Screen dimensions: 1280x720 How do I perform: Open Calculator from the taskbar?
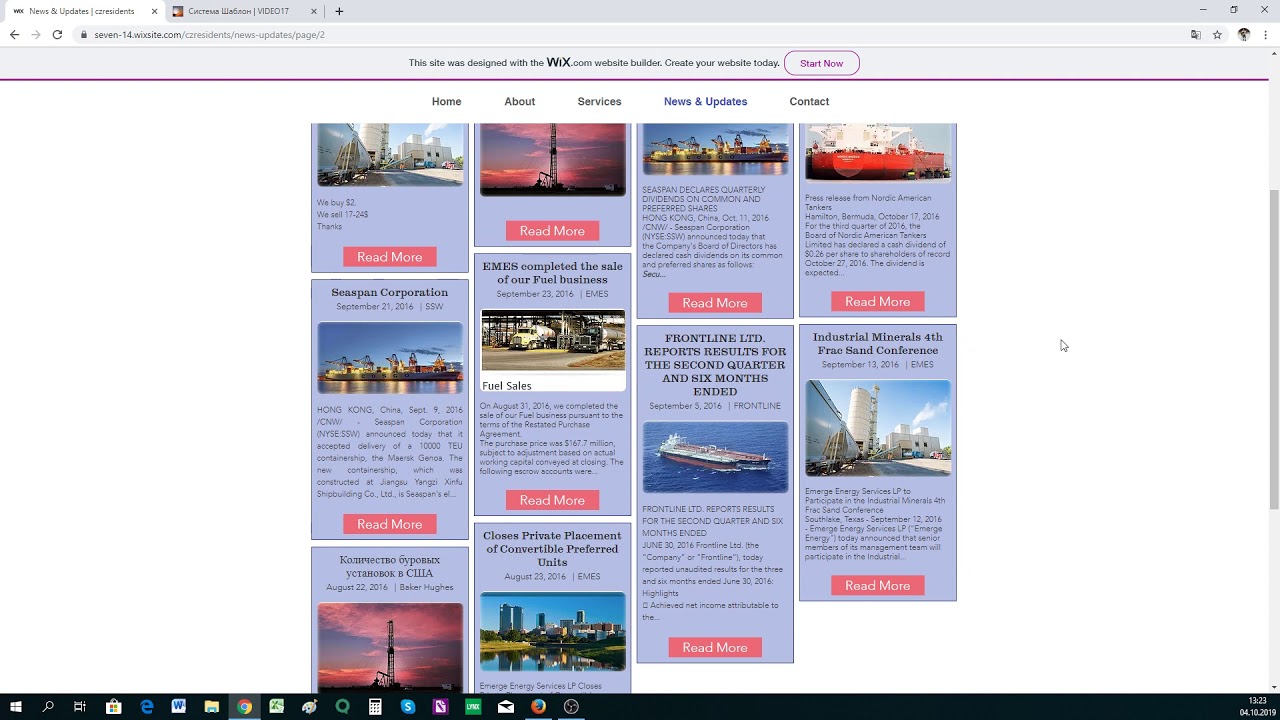375,707
